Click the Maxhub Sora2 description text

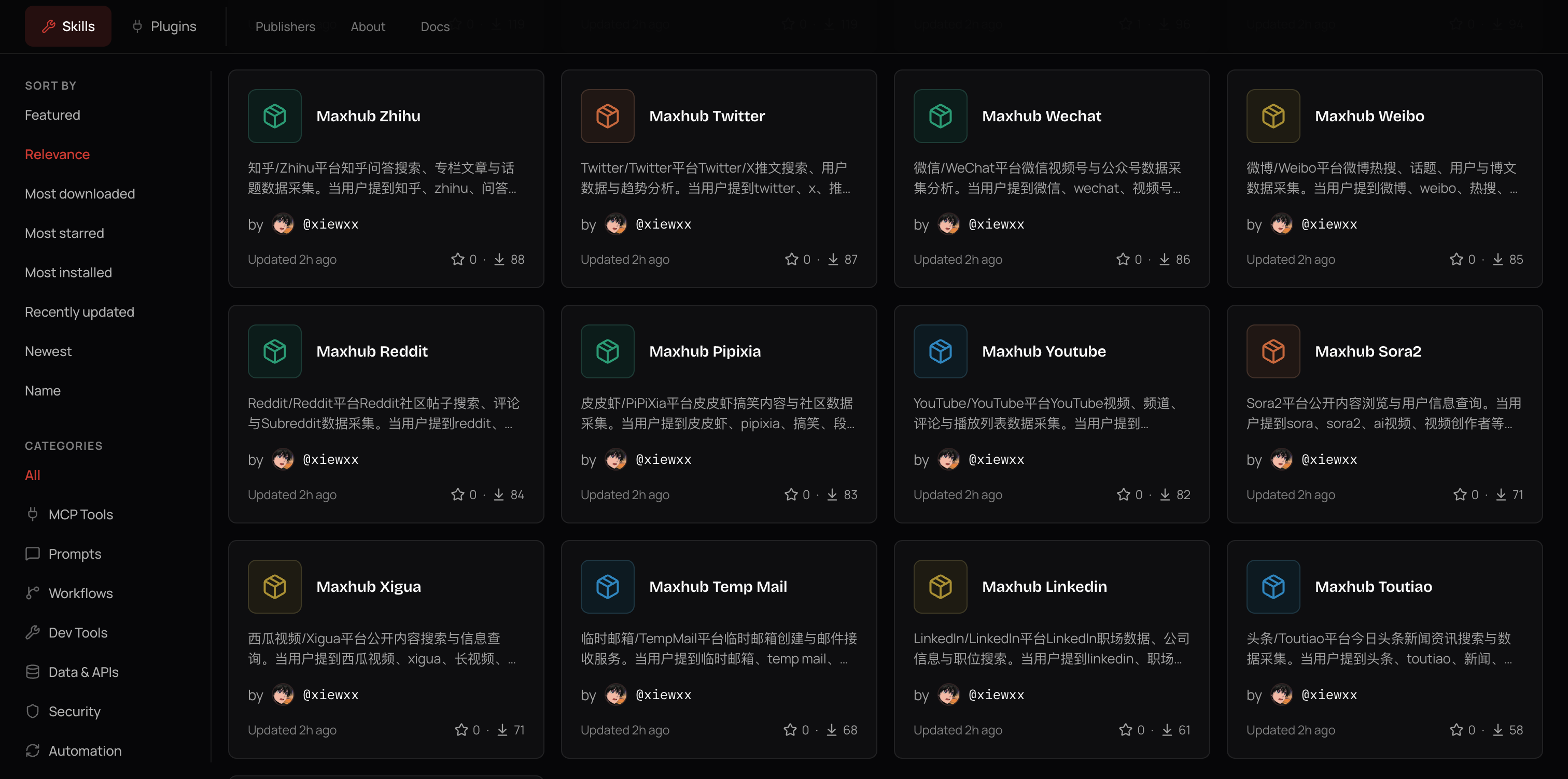click(1383, 413)
